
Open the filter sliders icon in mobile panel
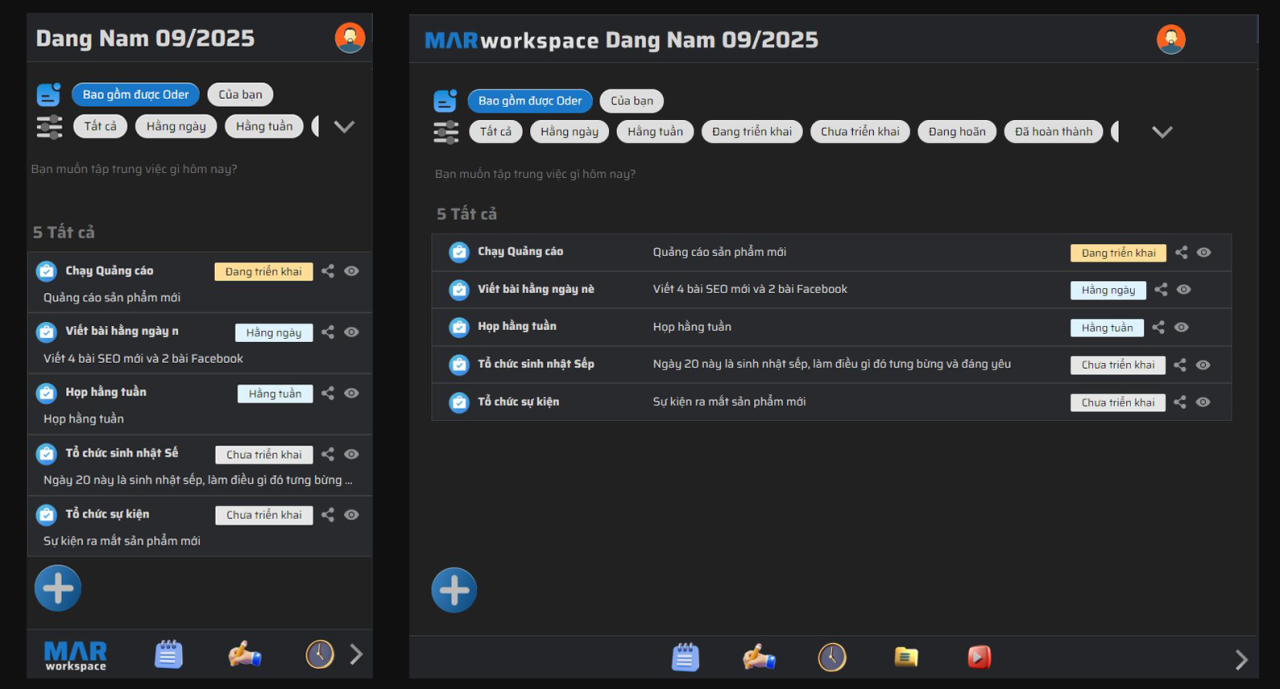click(49, 127)
